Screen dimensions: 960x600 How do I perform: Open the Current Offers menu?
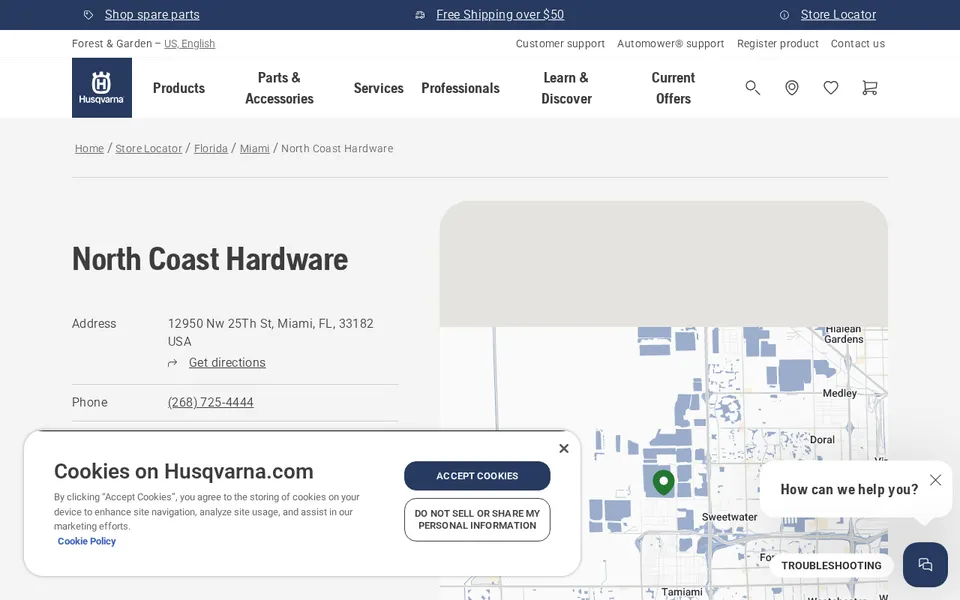click(x=673, y=88)
